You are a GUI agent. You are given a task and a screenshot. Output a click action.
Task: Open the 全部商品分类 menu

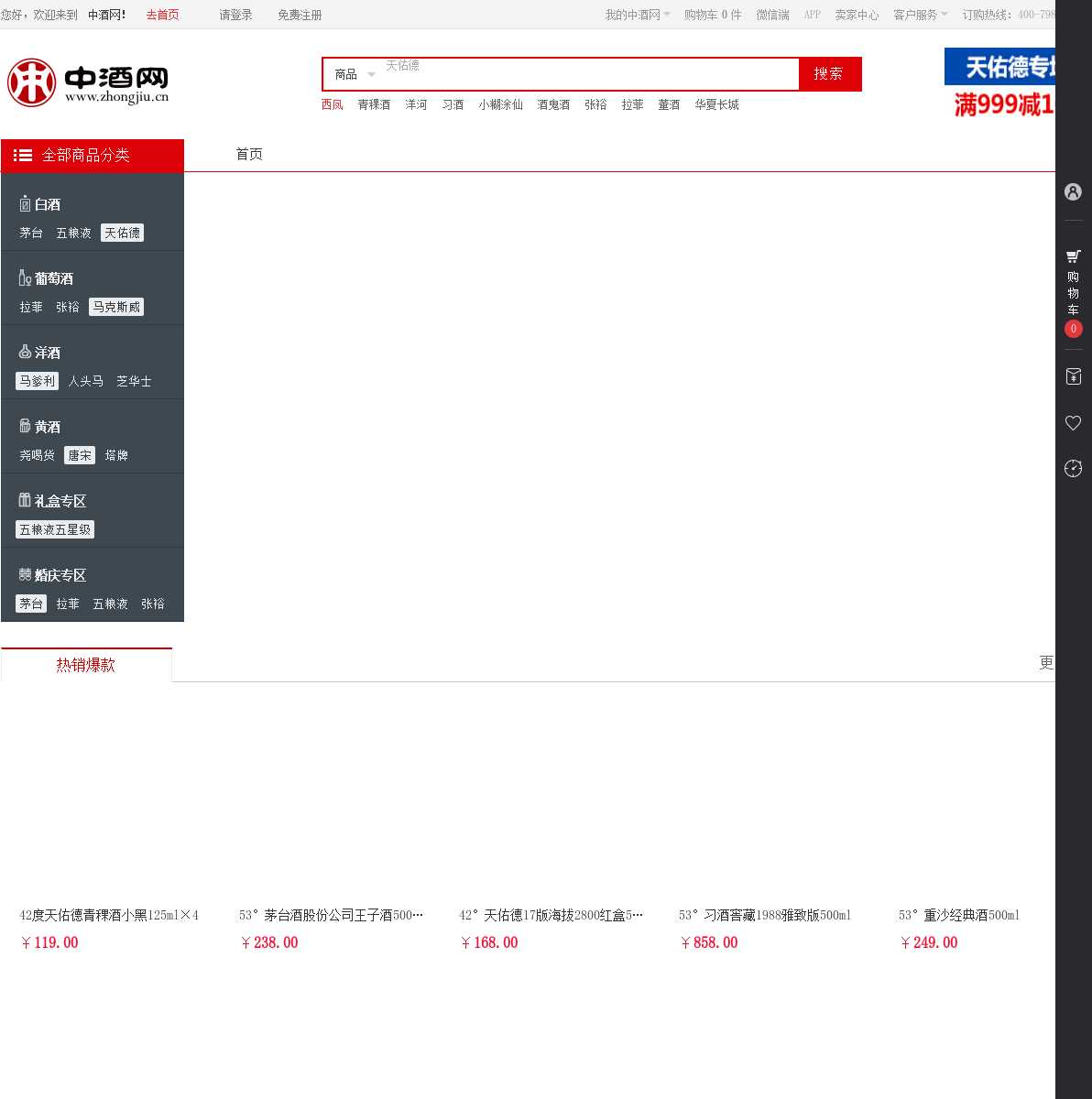[93, 156]
